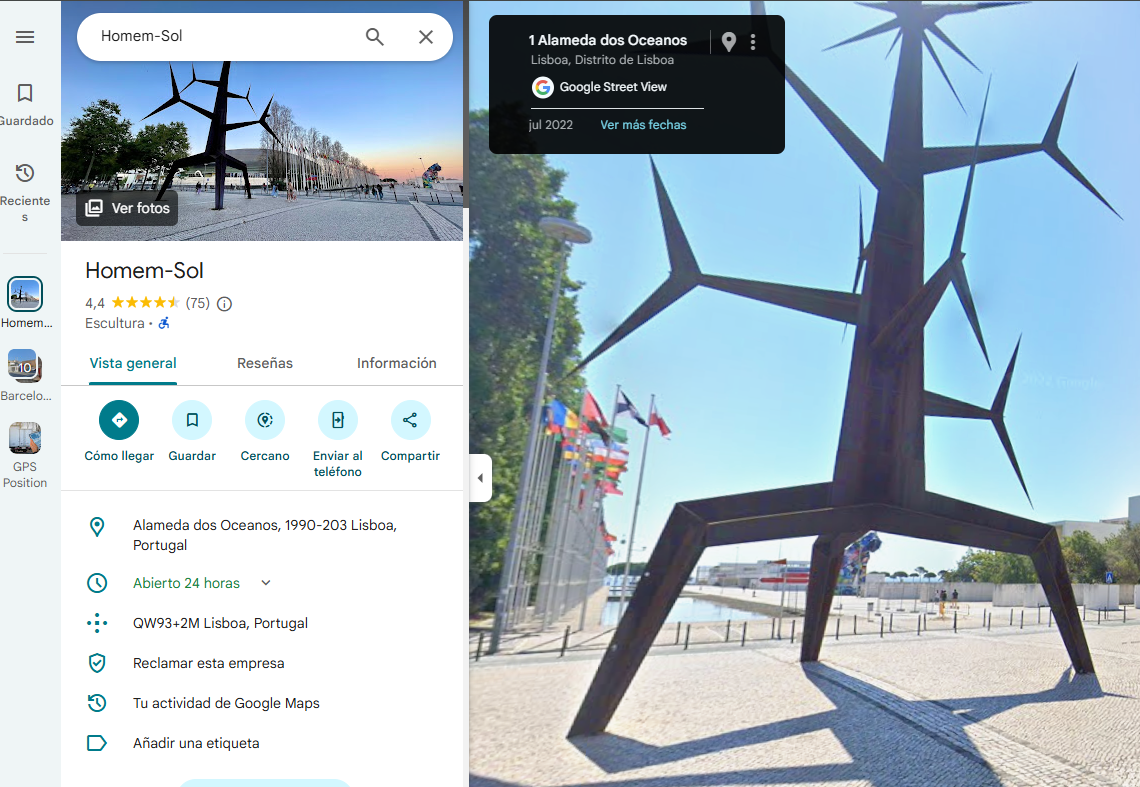Click the Cómo llegar directions icon

(119, 420)
